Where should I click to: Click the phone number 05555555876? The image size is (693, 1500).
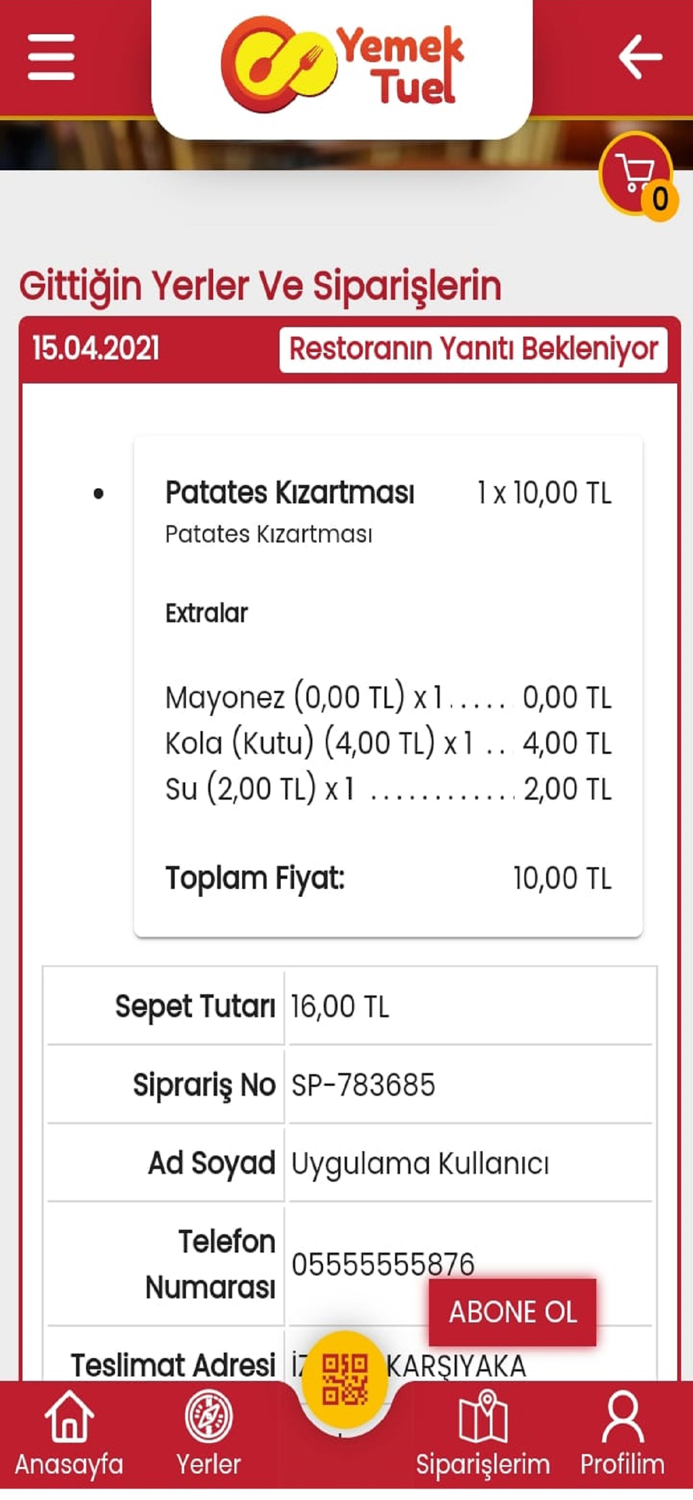383,1263
